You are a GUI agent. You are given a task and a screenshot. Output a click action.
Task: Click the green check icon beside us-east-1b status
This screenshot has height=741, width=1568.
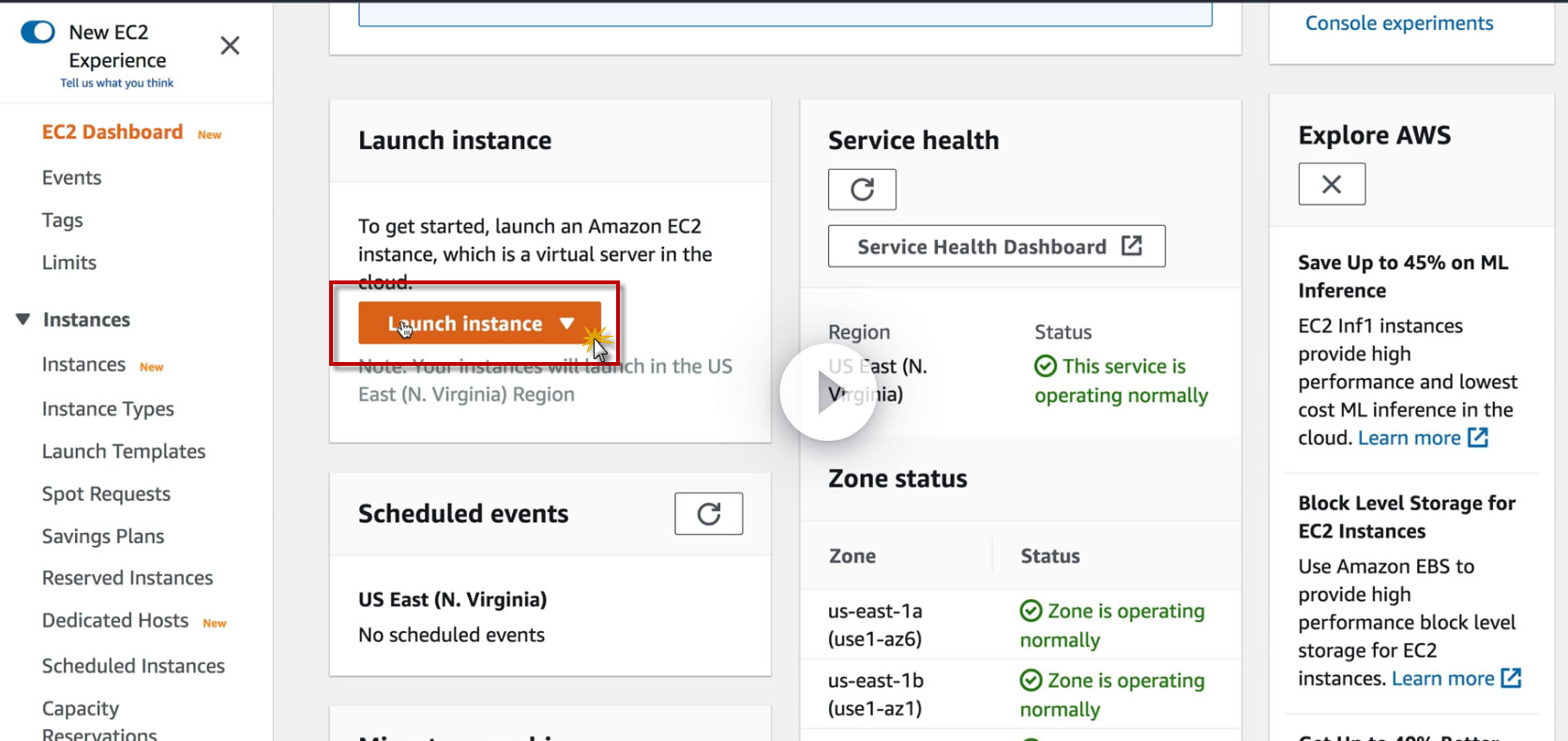(1031, 680)
